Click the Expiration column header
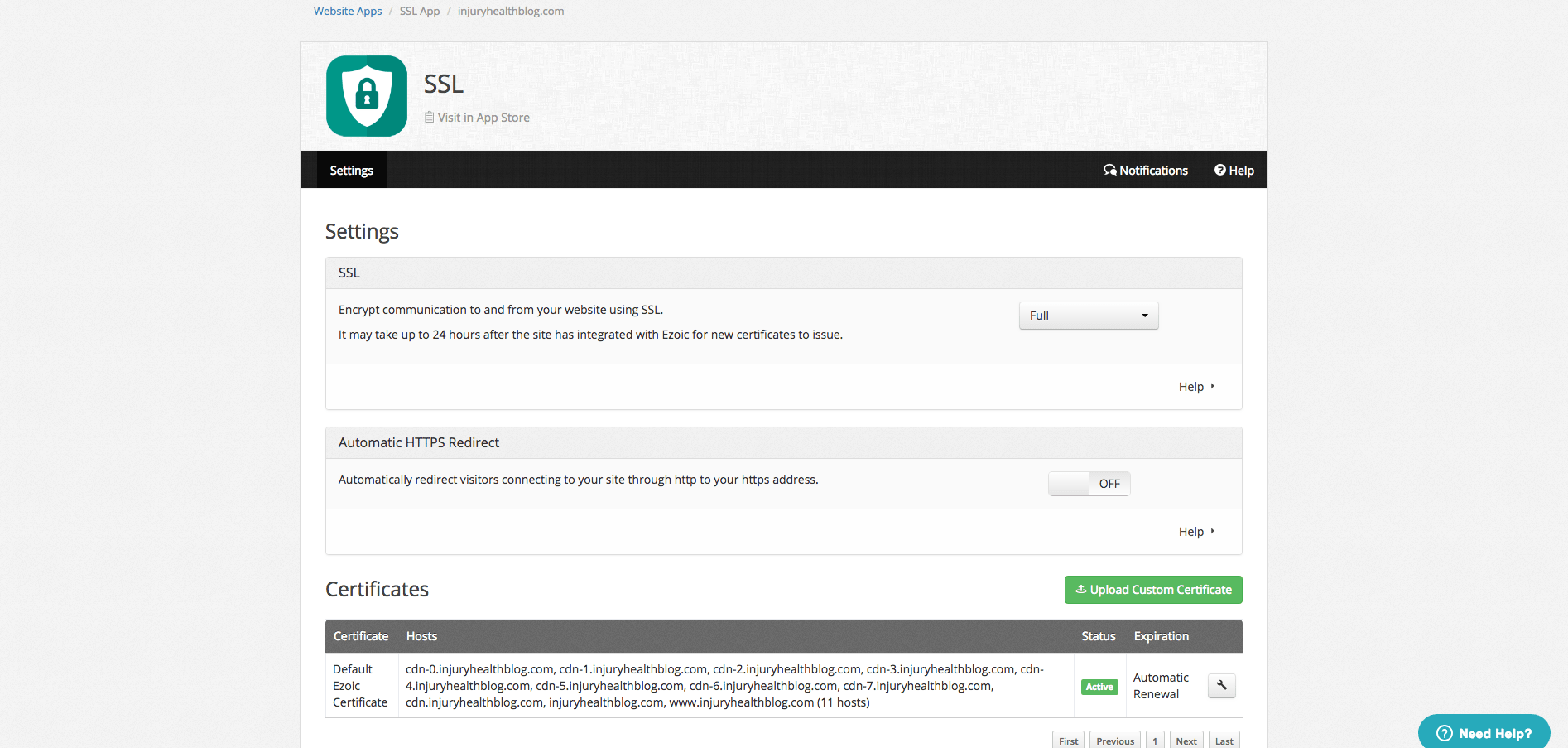 pyautogui.click(x=1162, y=636)
